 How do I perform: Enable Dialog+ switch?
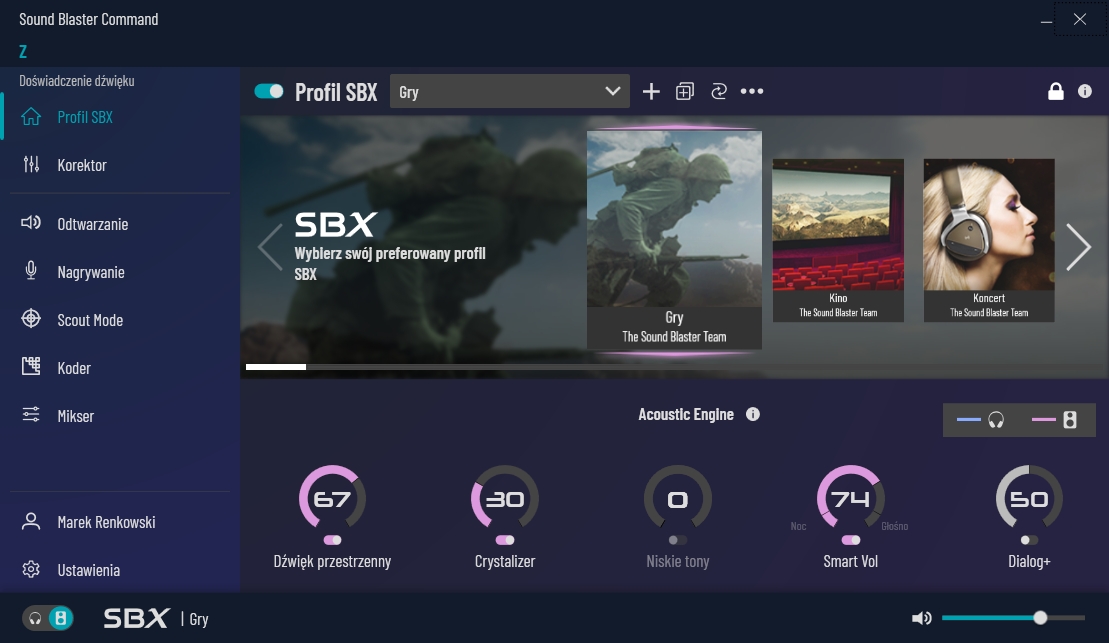1029,540
